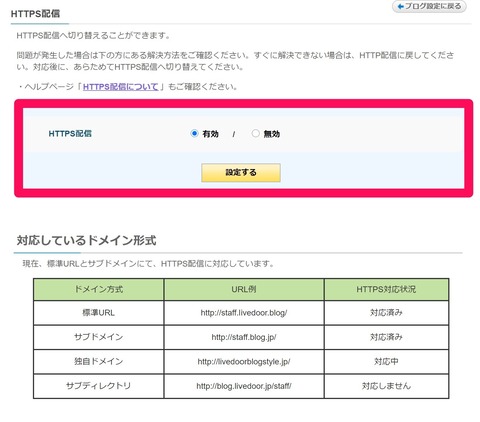Click the 対応しているドメイン形式 heading
The image size is (480, 422).
point(86,240)
